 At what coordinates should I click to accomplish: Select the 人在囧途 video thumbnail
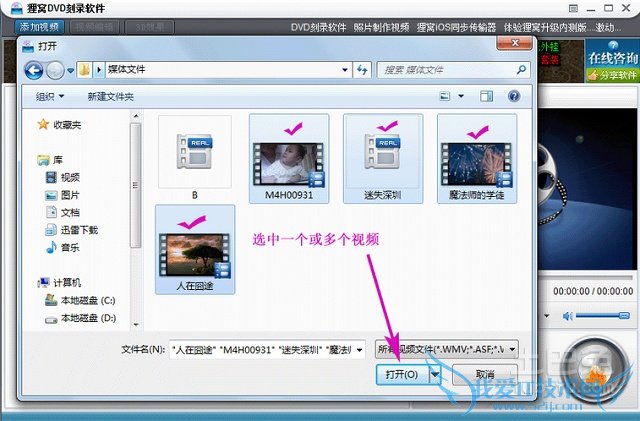195,249
